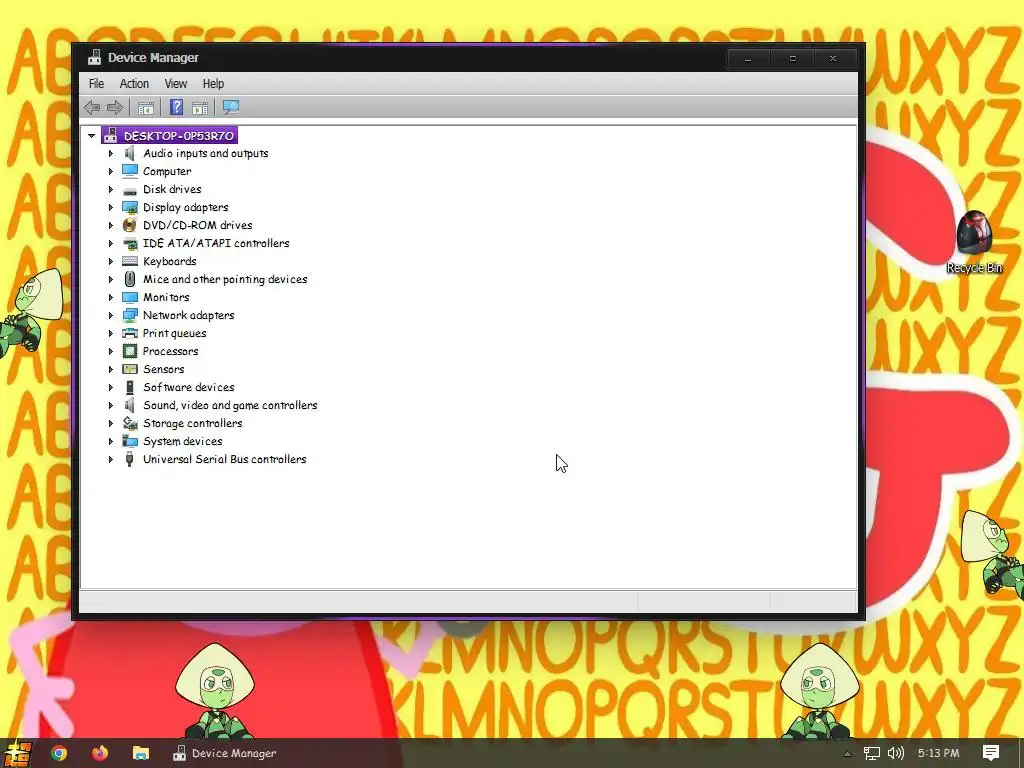Click the Mice and other pointing devices icon
The image size is (1024, 768).
click(x=130, y=279)
